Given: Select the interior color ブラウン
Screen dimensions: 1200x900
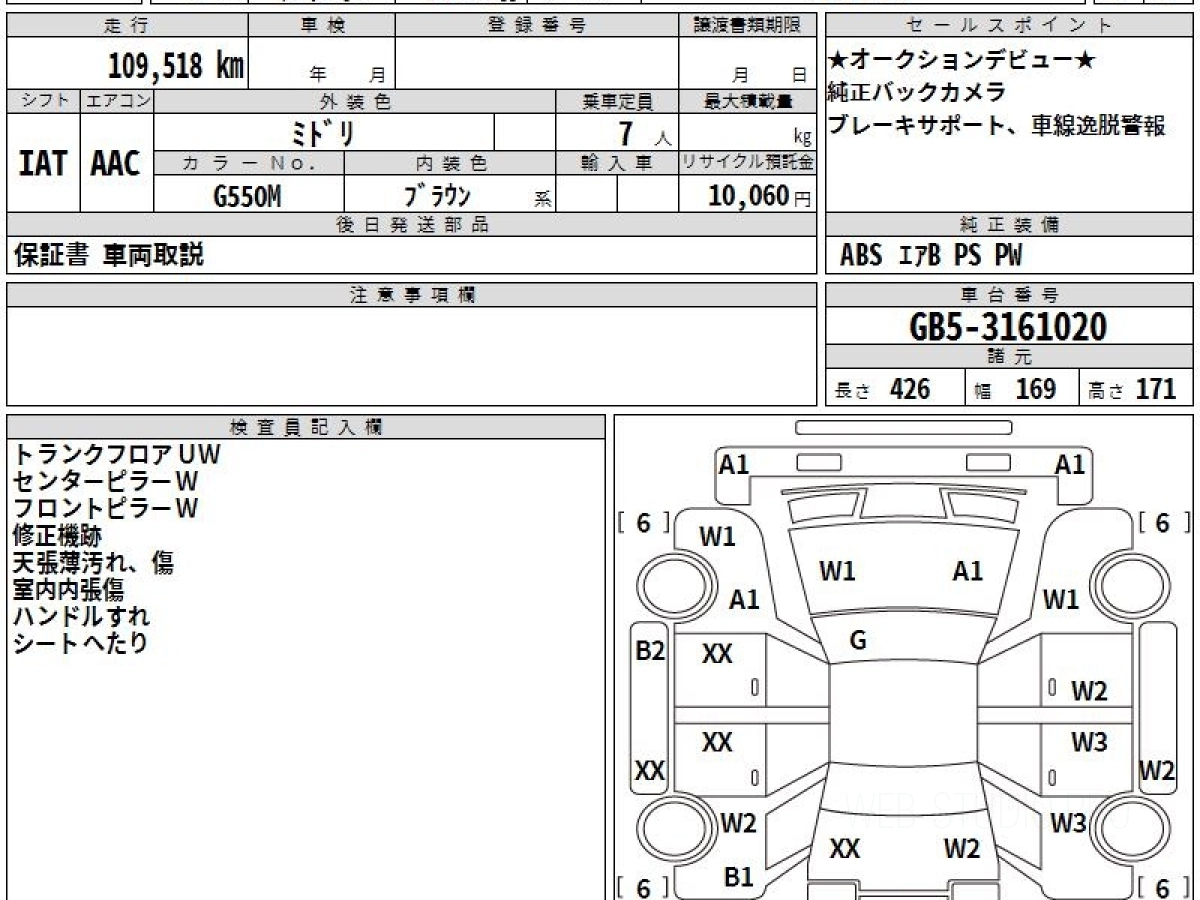Looking at the screenshot, I should click(x=438, y=195).
